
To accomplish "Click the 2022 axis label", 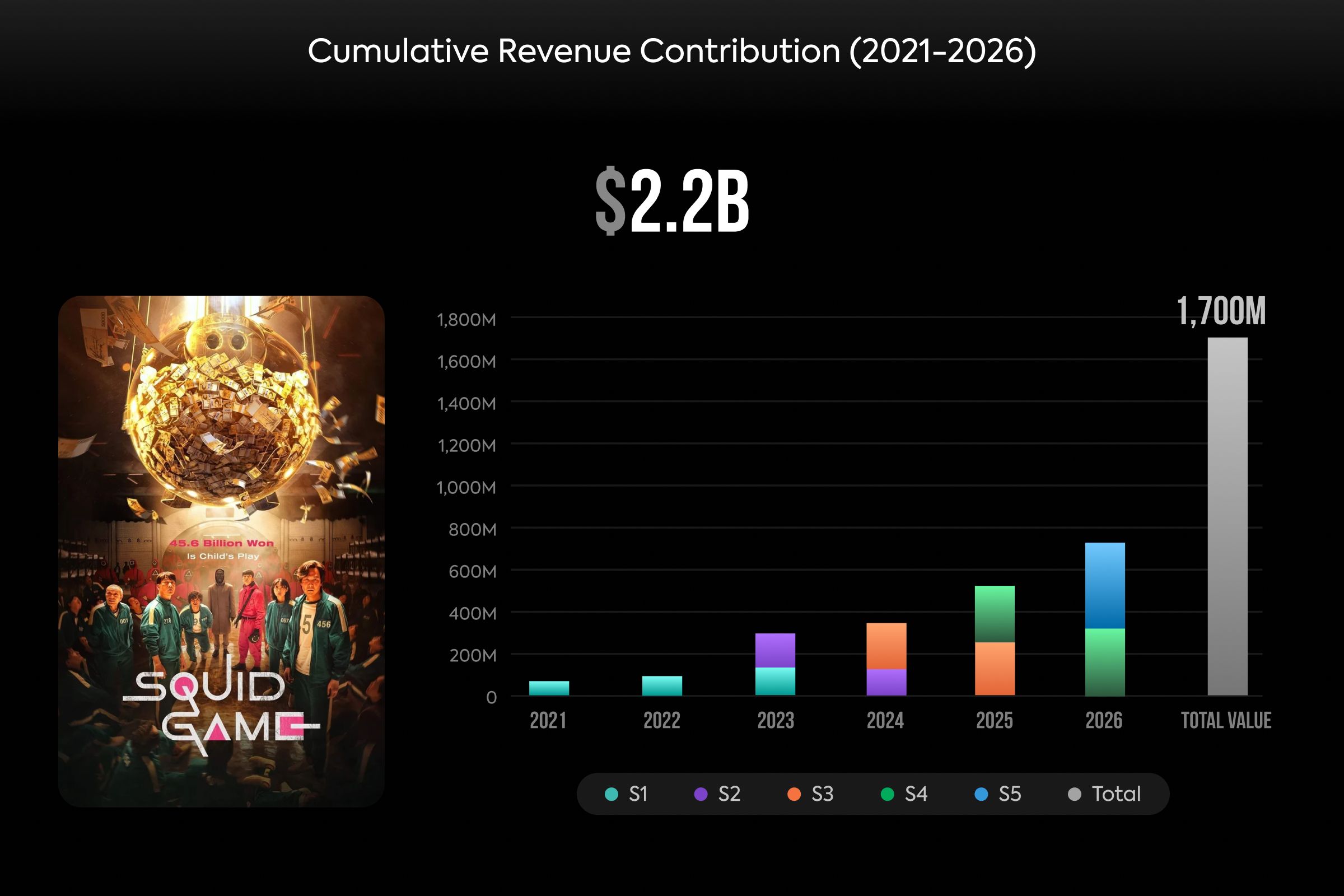I will coord(662,720).
